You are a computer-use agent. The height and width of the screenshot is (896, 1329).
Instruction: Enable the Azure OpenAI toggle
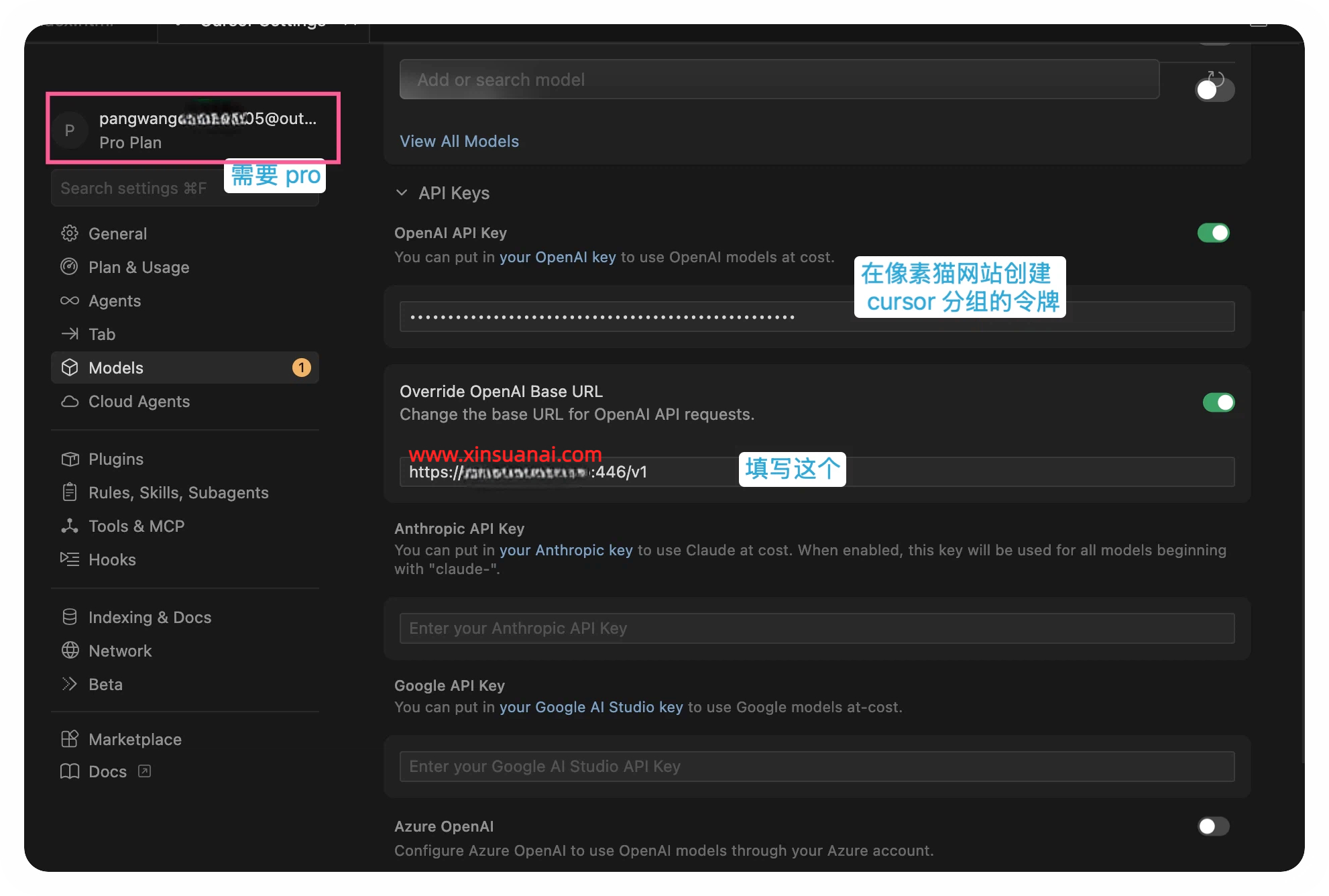coord(1214,826)
